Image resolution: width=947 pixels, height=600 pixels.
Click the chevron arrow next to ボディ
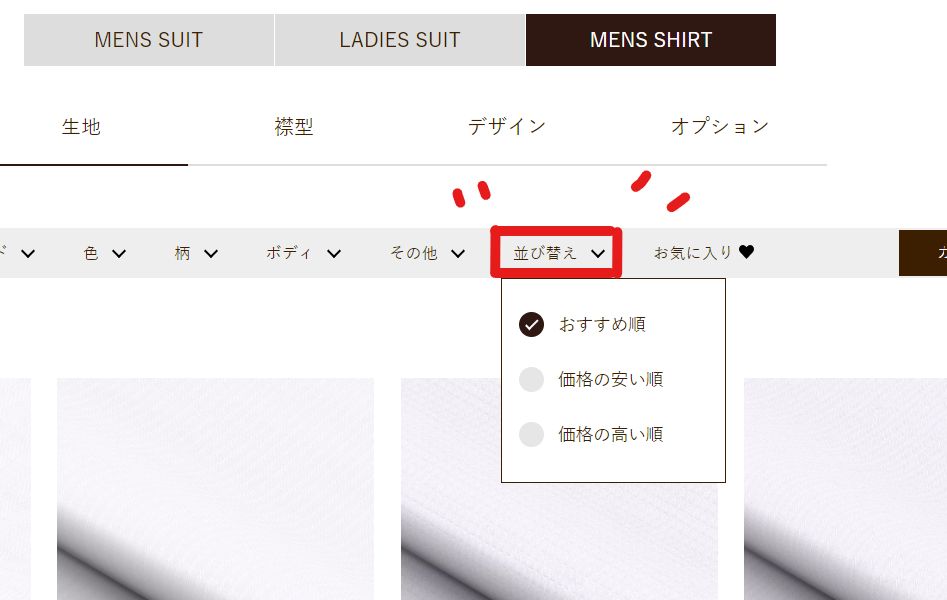click(334, 254)
